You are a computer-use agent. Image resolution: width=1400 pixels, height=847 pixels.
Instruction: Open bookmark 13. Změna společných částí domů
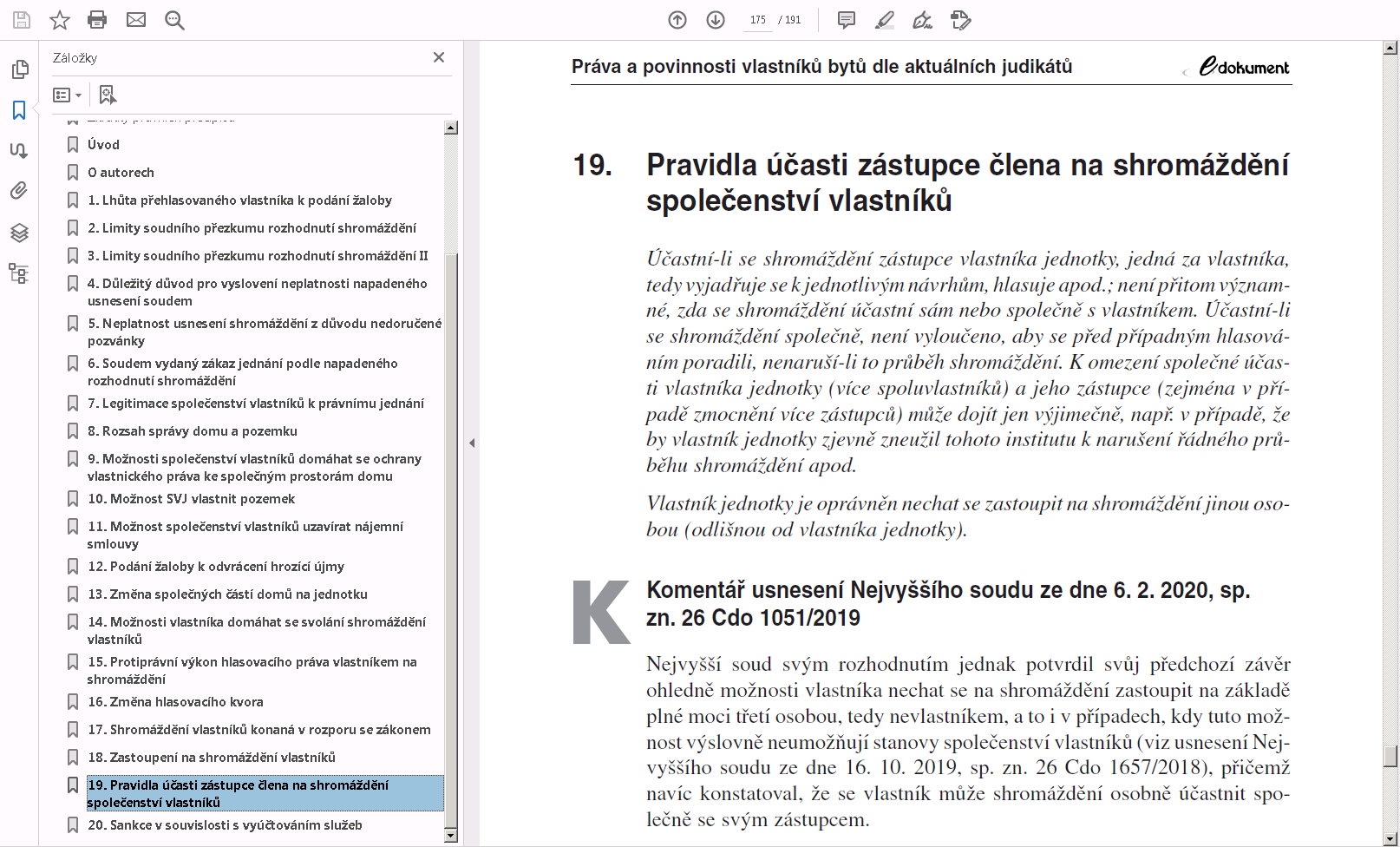point(227,594)
